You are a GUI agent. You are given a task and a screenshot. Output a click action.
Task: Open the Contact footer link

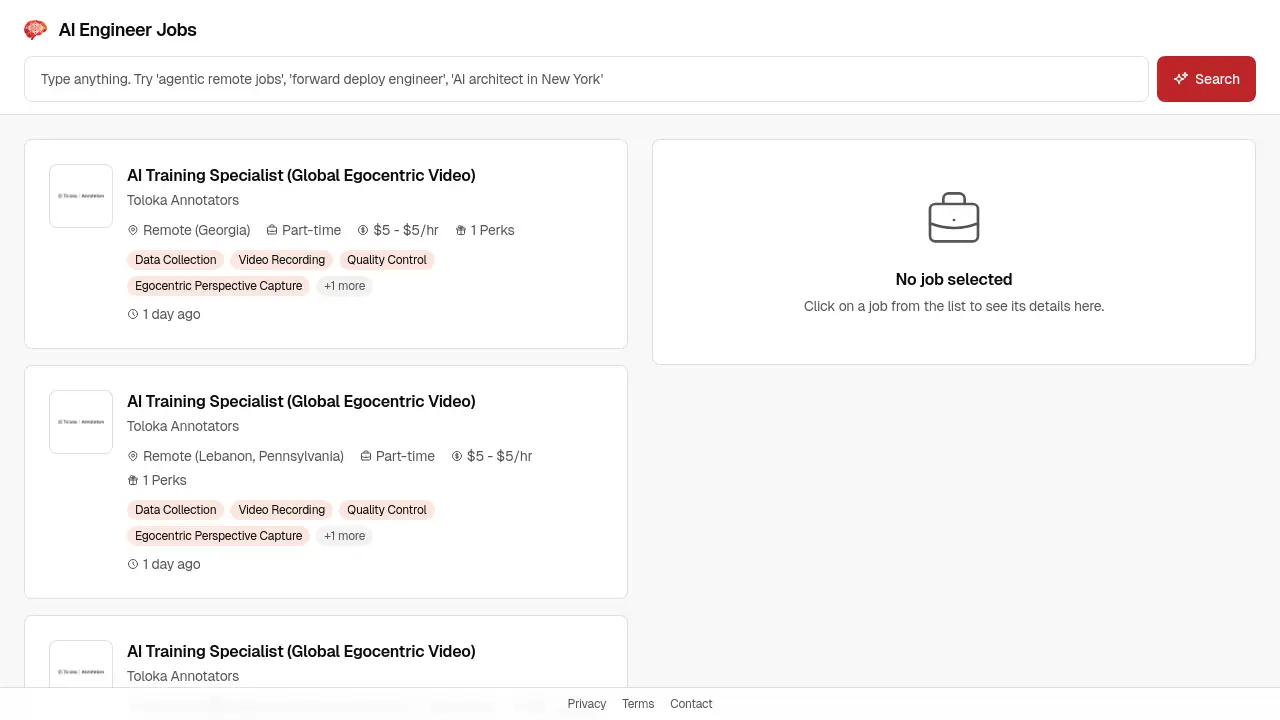(691, 704)
